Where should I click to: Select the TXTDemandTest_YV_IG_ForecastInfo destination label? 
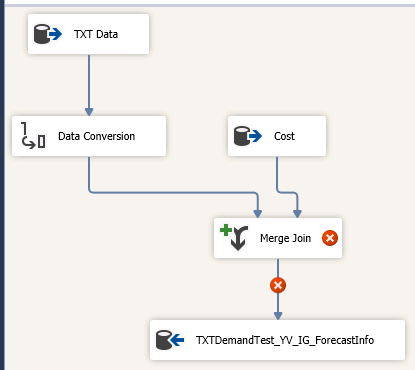pyautogui.click(x=285, y=340)
